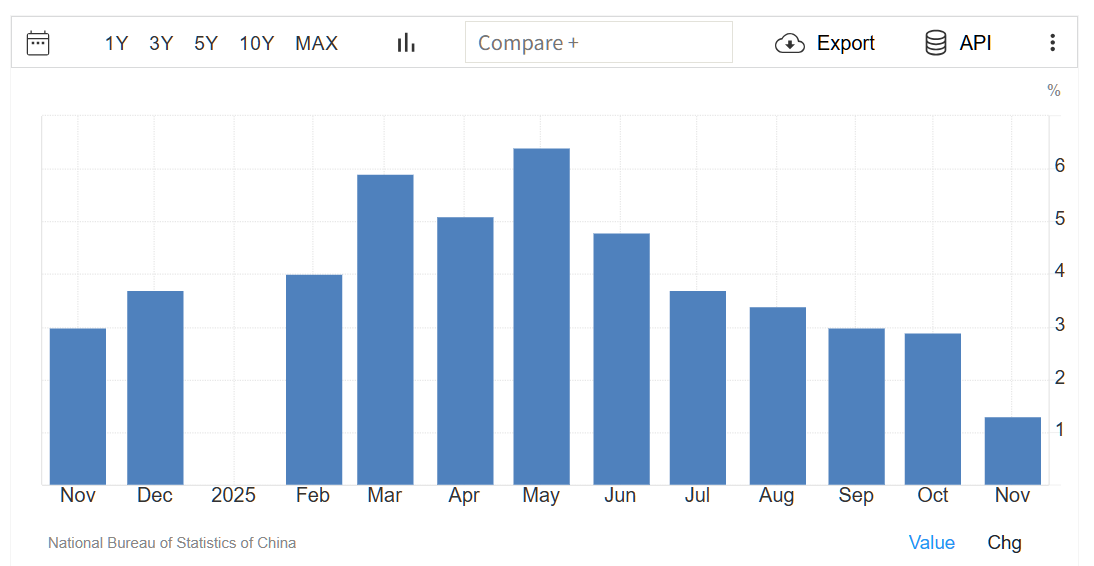Select the 10Y time range

257,43
